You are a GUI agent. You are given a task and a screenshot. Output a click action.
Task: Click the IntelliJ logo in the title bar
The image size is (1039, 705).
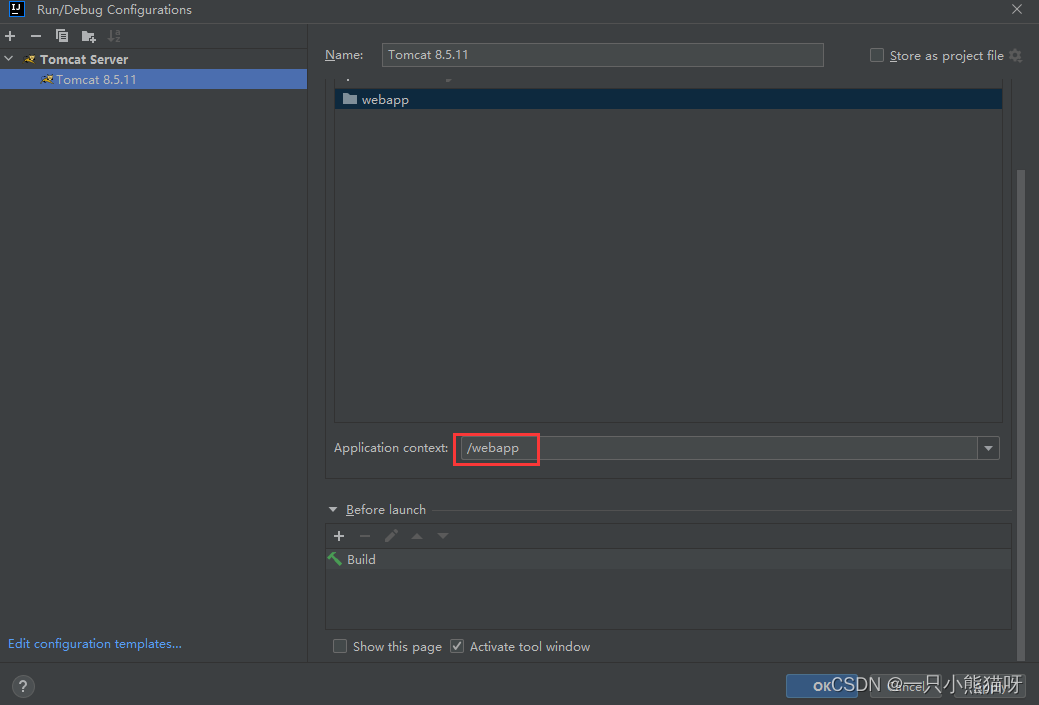click(17, 9)
